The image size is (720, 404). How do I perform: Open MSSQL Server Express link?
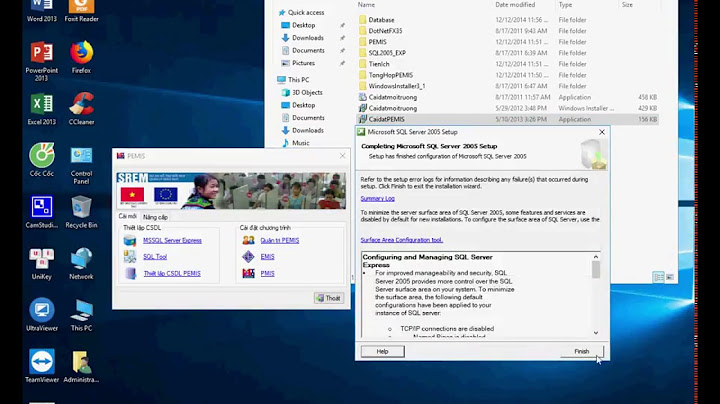(172, 241)
